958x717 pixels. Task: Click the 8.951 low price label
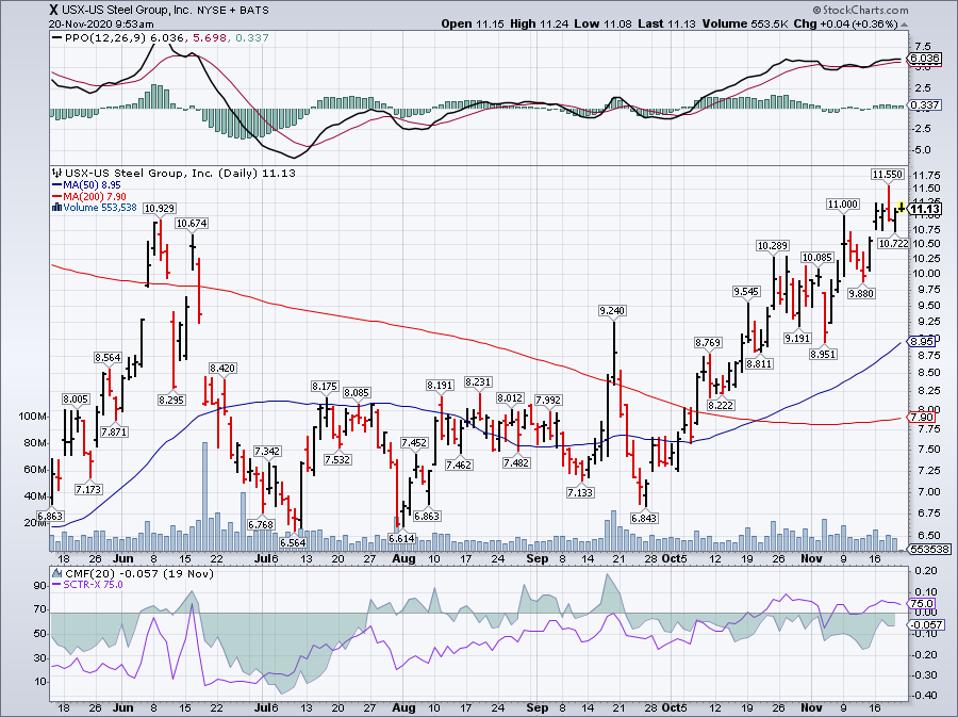(x=824, y=354)
